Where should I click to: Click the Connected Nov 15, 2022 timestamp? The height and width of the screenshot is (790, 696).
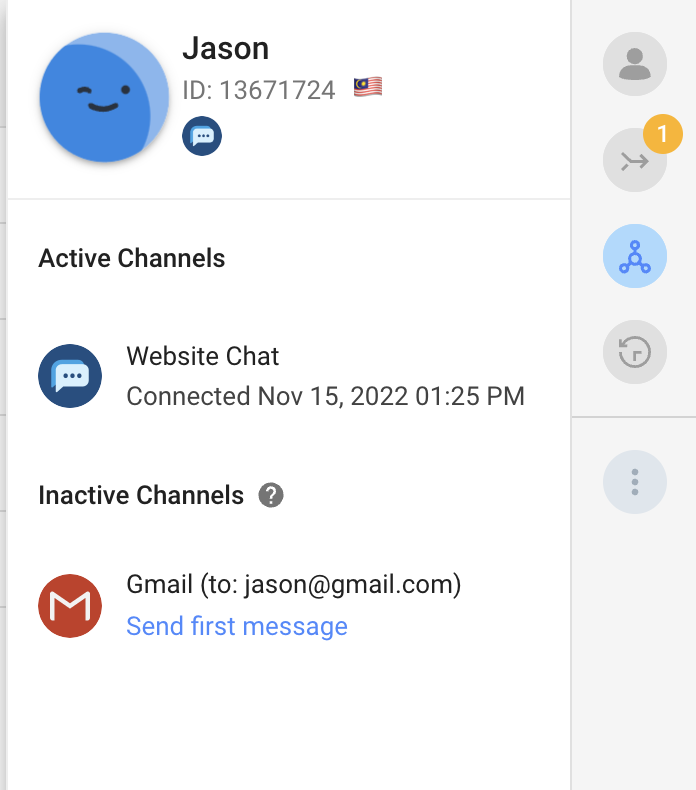(326, 396)
